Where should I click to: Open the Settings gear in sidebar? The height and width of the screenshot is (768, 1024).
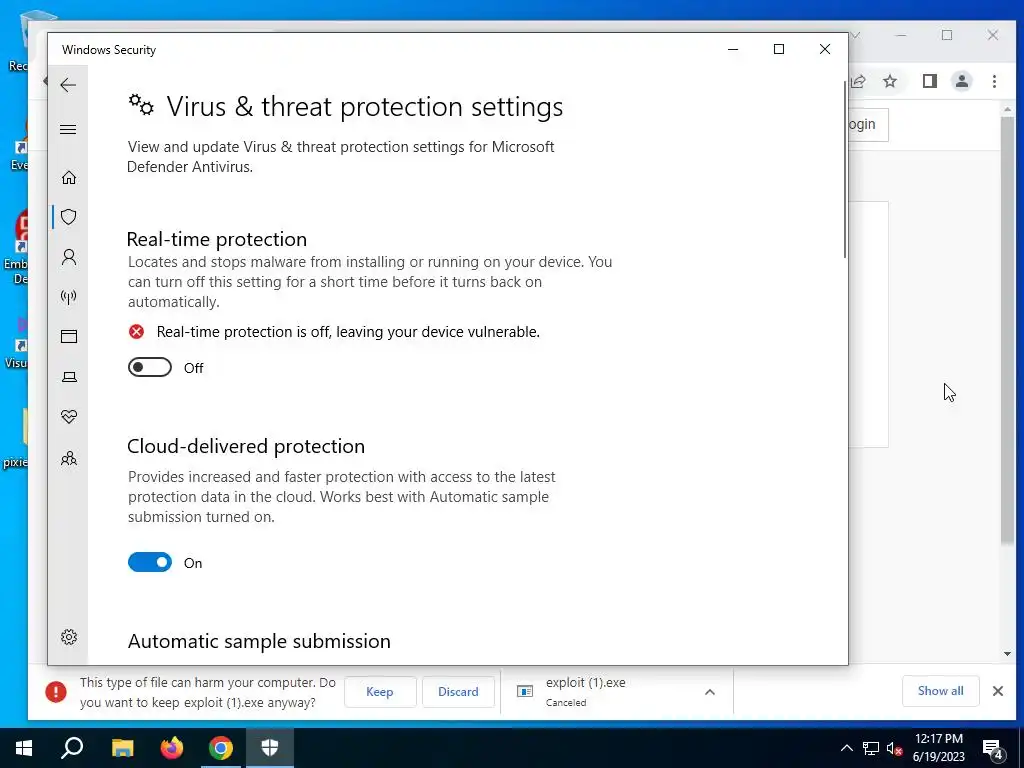point(69,637)
